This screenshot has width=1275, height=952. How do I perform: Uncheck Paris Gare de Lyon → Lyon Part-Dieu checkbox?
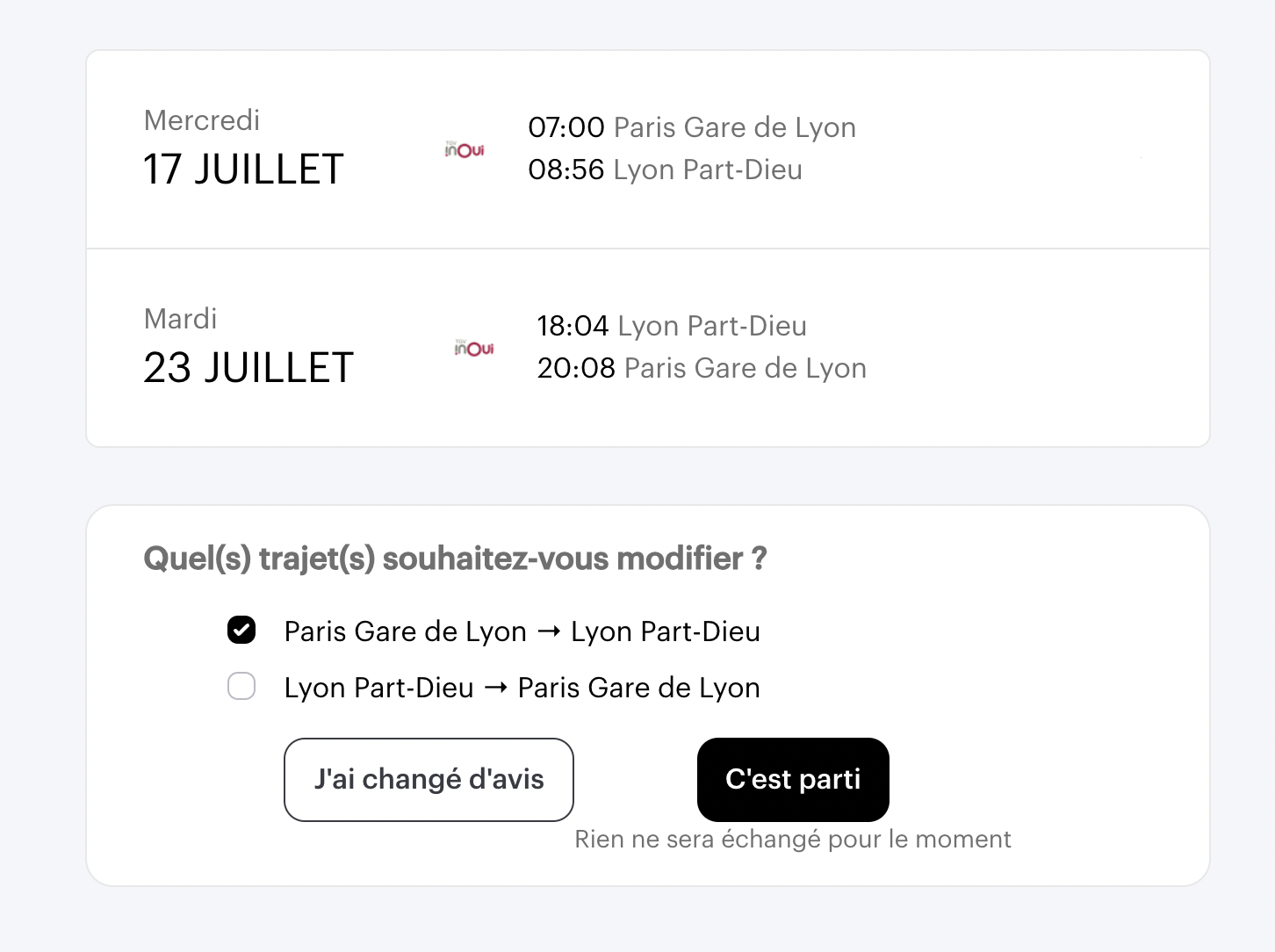pos(241,631)
